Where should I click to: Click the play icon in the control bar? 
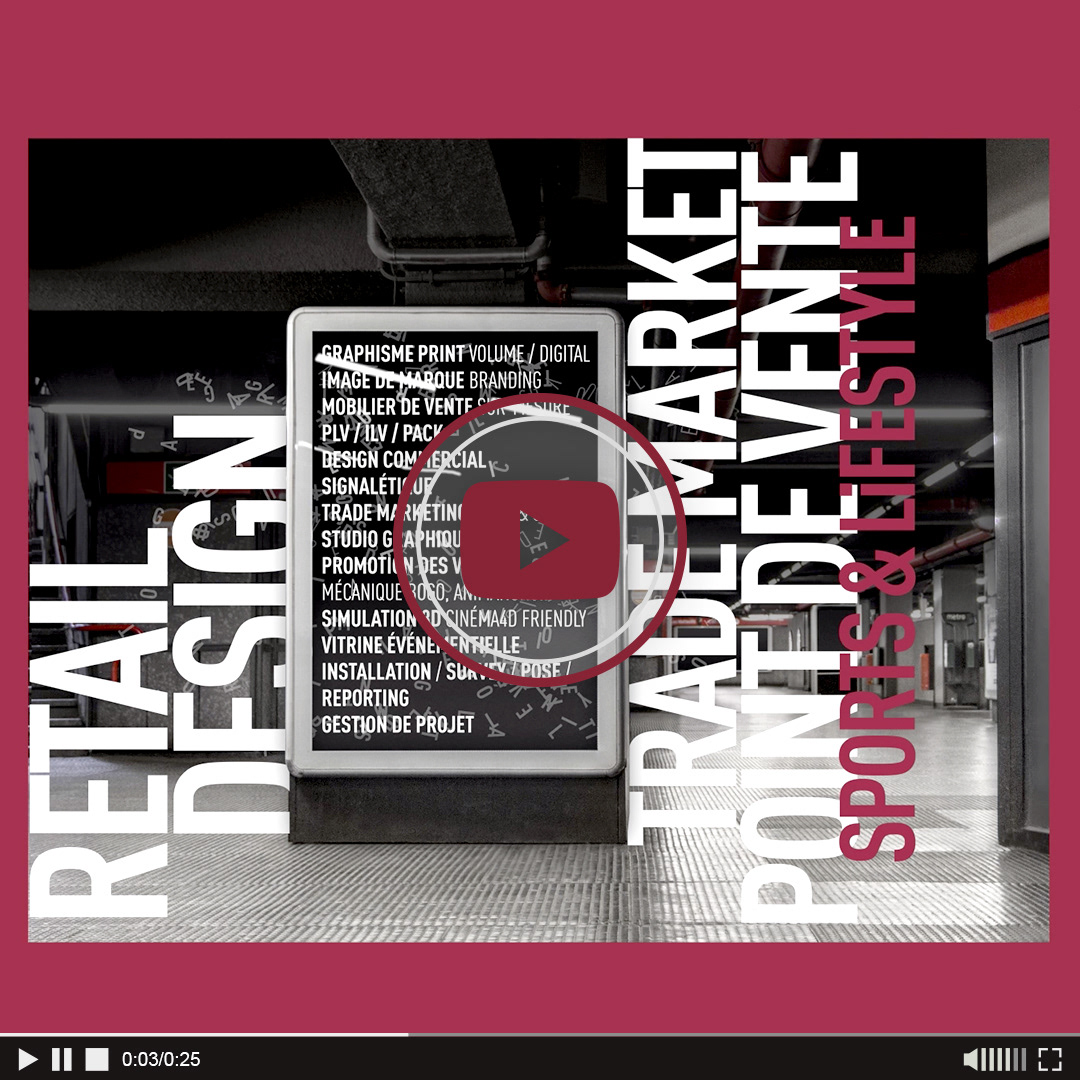coord(27,1059)
